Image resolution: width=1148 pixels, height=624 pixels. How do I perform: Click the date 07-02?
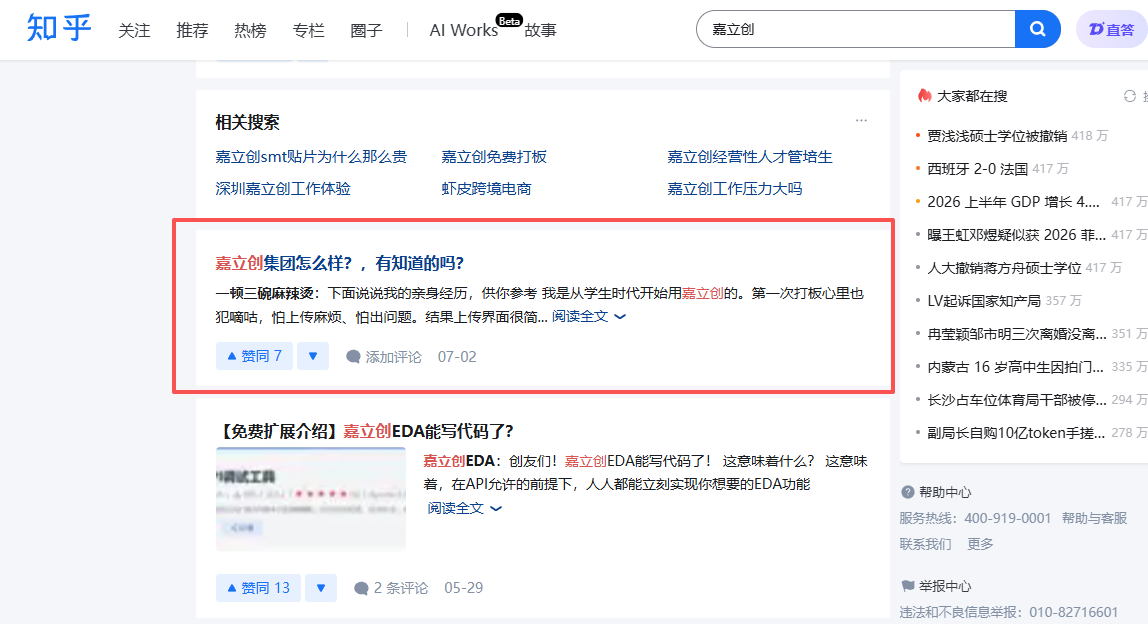point(457,357)
